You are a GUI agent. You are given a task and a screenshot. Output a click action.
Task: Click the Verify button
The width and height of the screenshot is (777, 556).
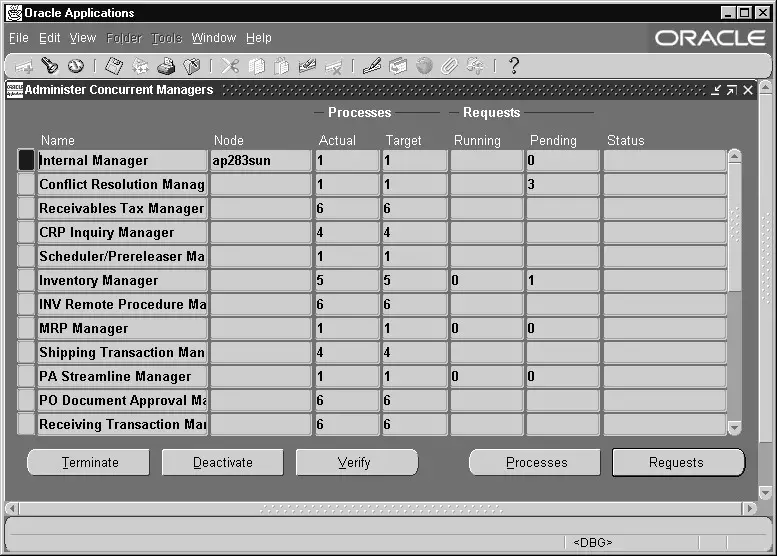click(357, 462)
